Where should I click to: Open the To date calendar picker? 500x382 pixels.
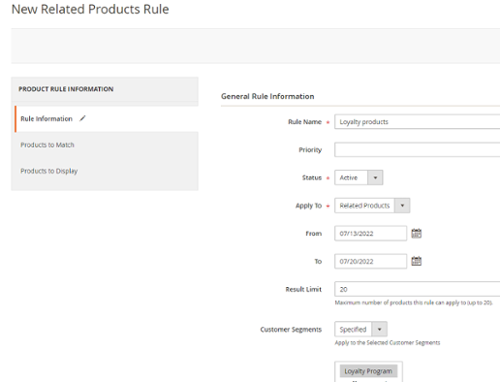coord(416,261)
